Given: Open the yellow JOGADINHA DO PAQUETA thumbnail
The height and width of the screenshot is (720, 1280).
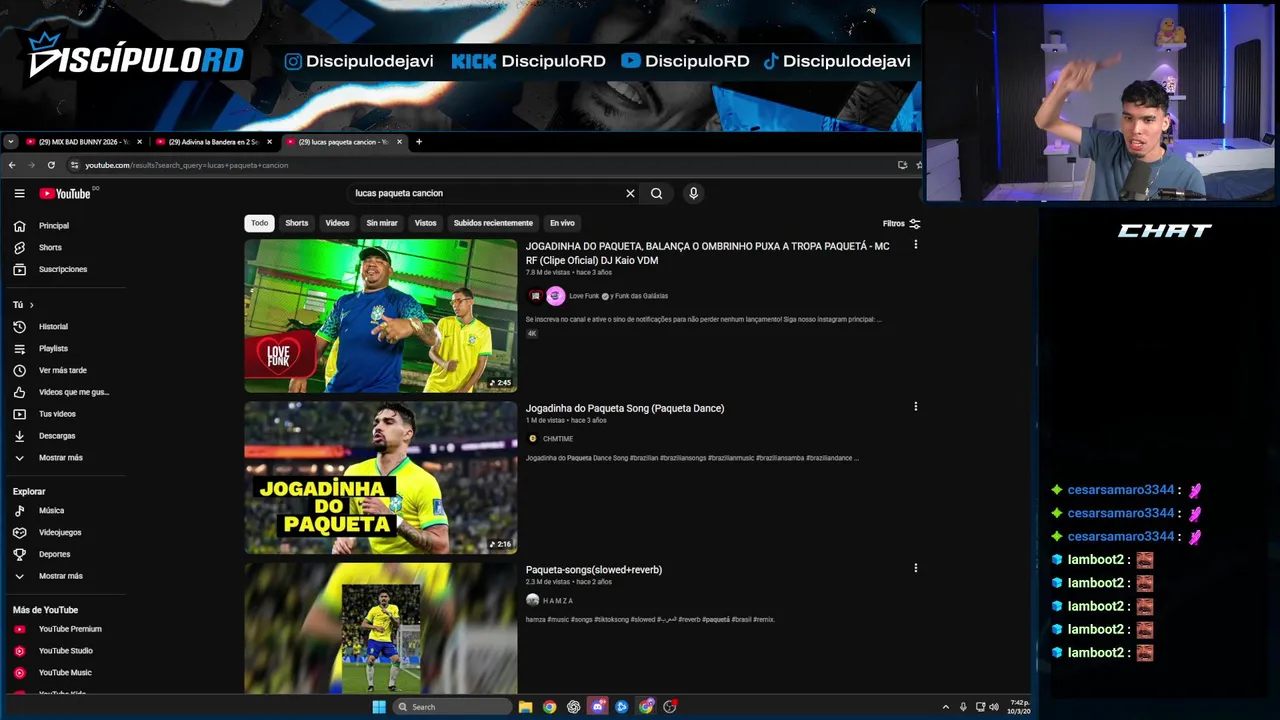Looking at the screenshot, I should 381,478.
